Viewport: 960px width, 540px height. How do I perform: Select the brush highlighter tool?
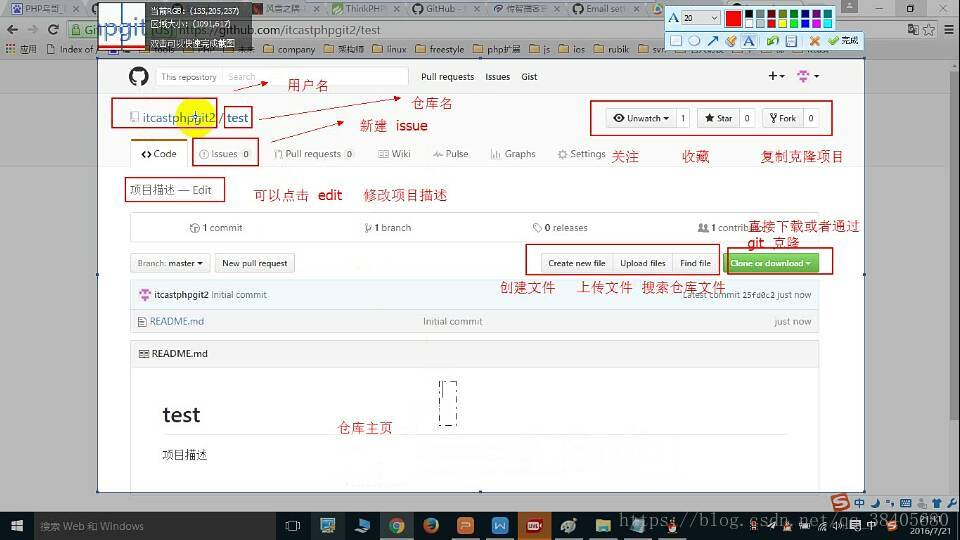point(730,40)
